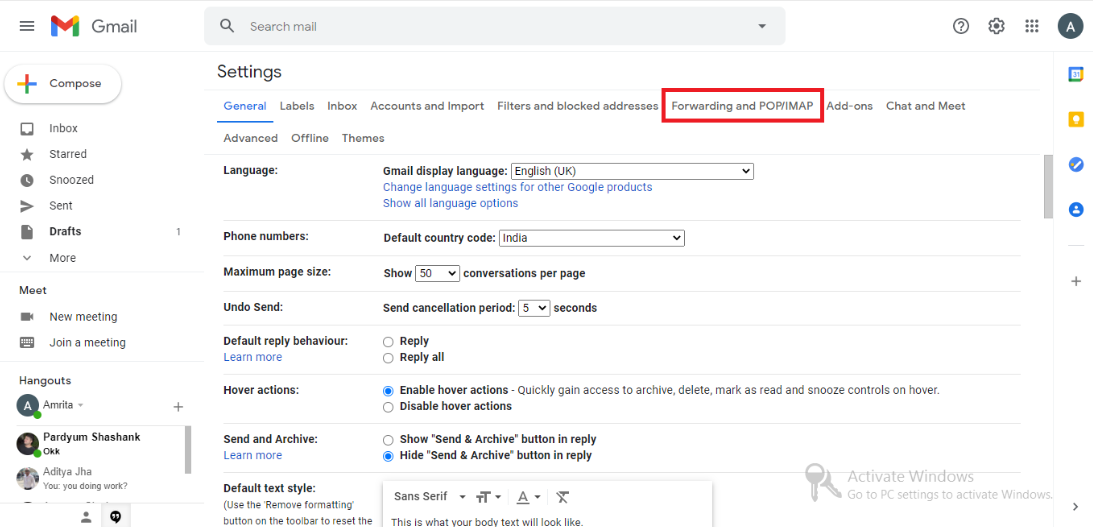Screen dimensions: 1093x527
Task: Click Show all language options link
Action: pos(450,203)
